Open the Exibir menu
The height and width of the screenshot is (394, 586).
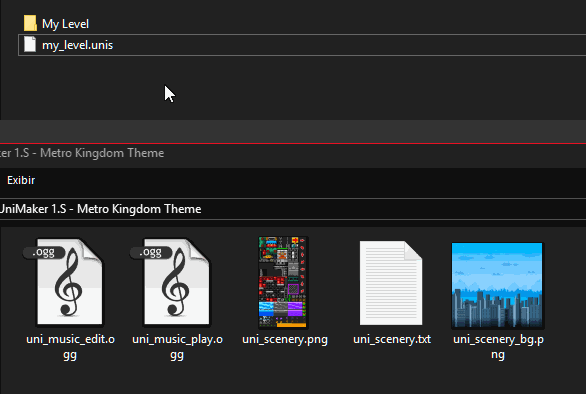[x=21, y=180]
